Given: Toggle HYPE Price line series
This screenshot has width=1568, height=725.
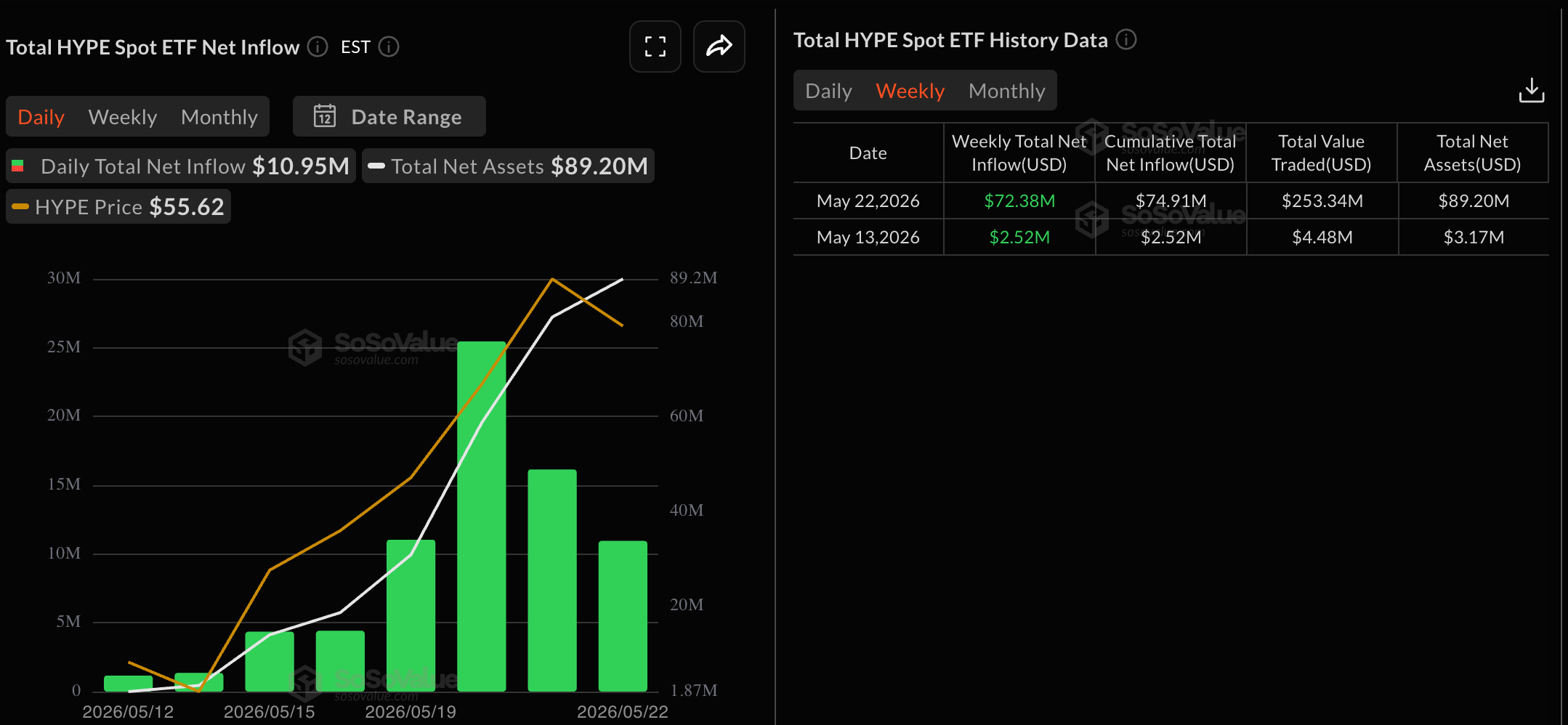Looking at the screenshot, I should pyautogui.click(x=118, y=206).
